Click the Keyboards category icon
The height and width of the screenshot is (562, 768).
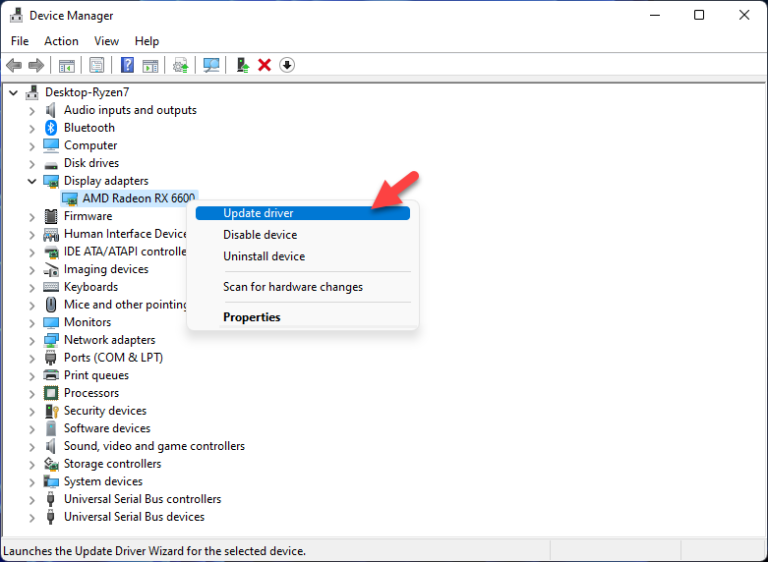click(51, 287)
